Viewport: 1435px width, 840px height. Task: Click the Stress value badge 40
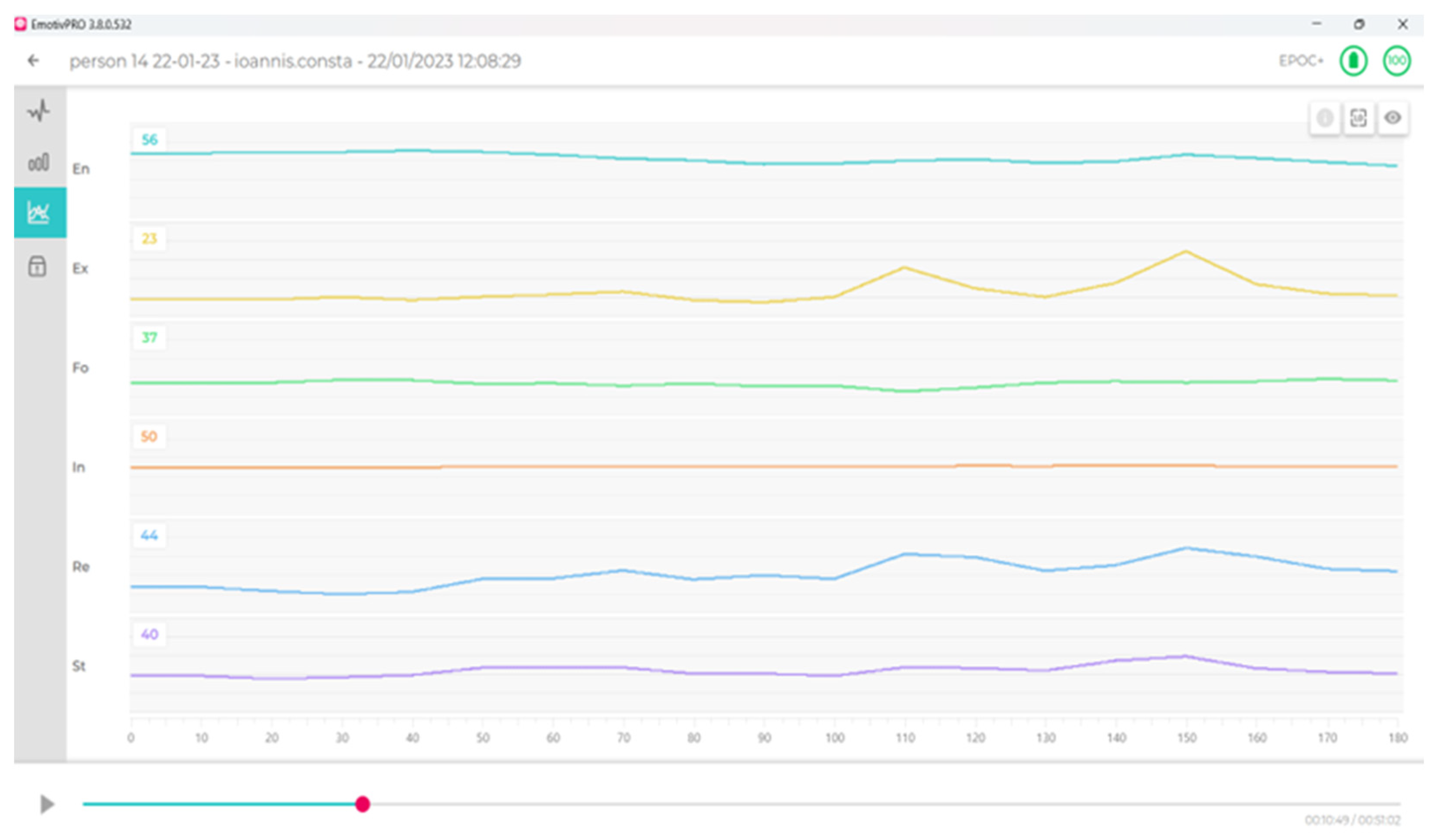pyautogui.click(x=149, y=634)
